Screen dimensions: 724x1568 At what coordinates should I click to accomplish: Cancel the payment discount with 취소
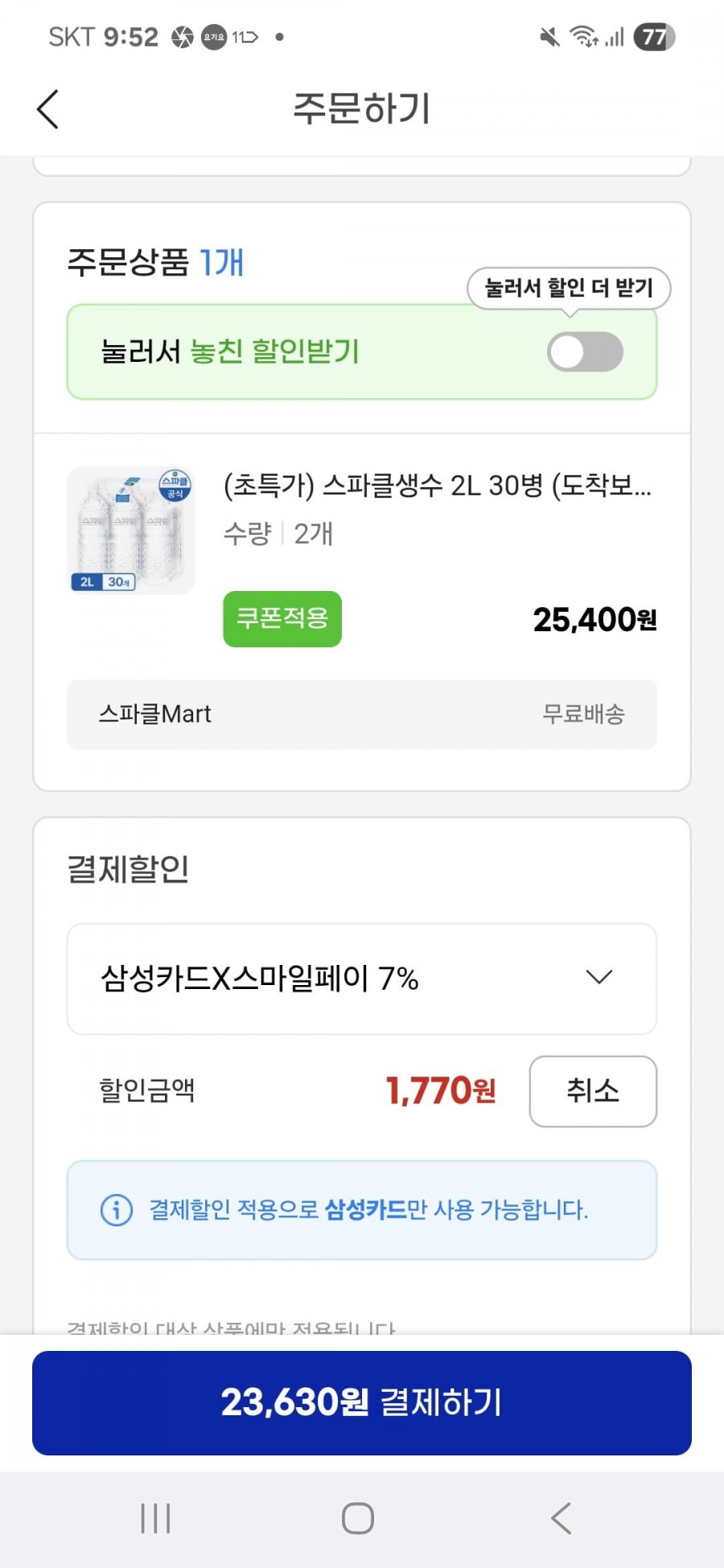[593, 1091]
